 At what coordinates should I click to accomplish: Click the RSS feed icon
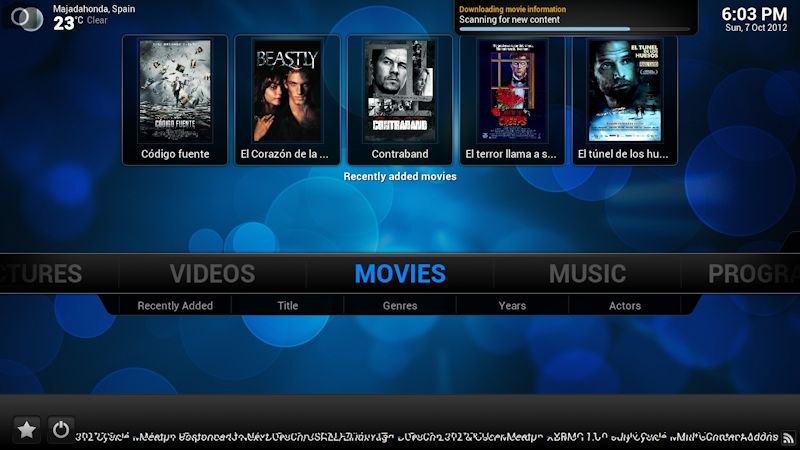[x=788, y=437]
